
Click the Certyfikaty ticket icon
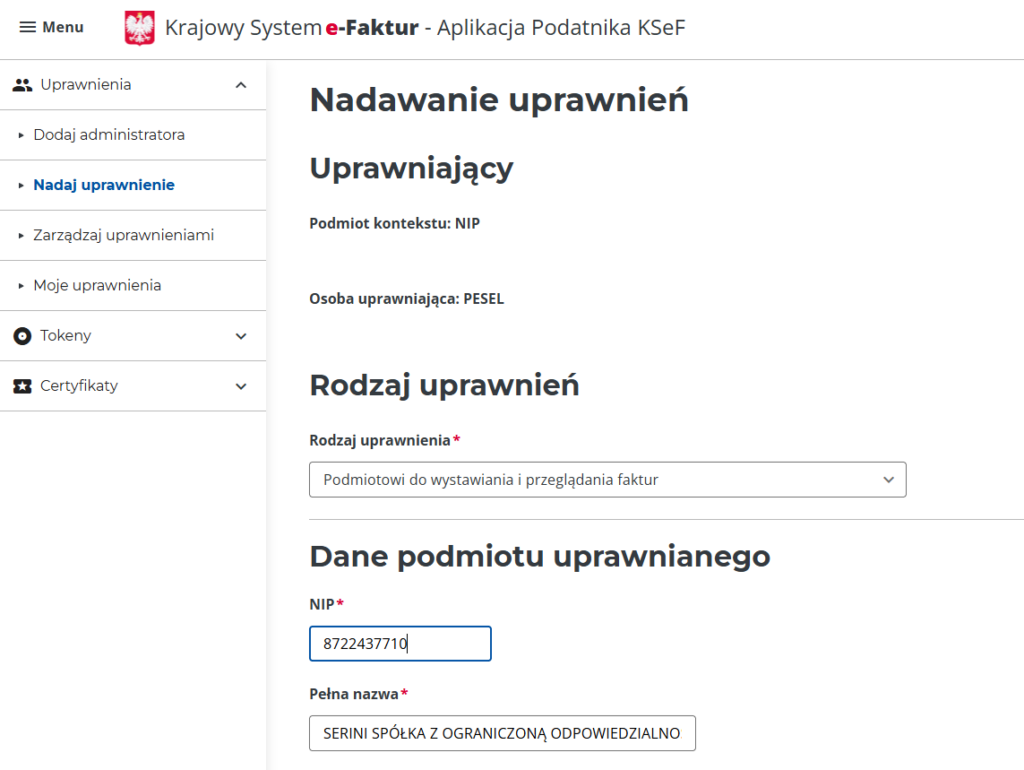(x=22, y=386)
